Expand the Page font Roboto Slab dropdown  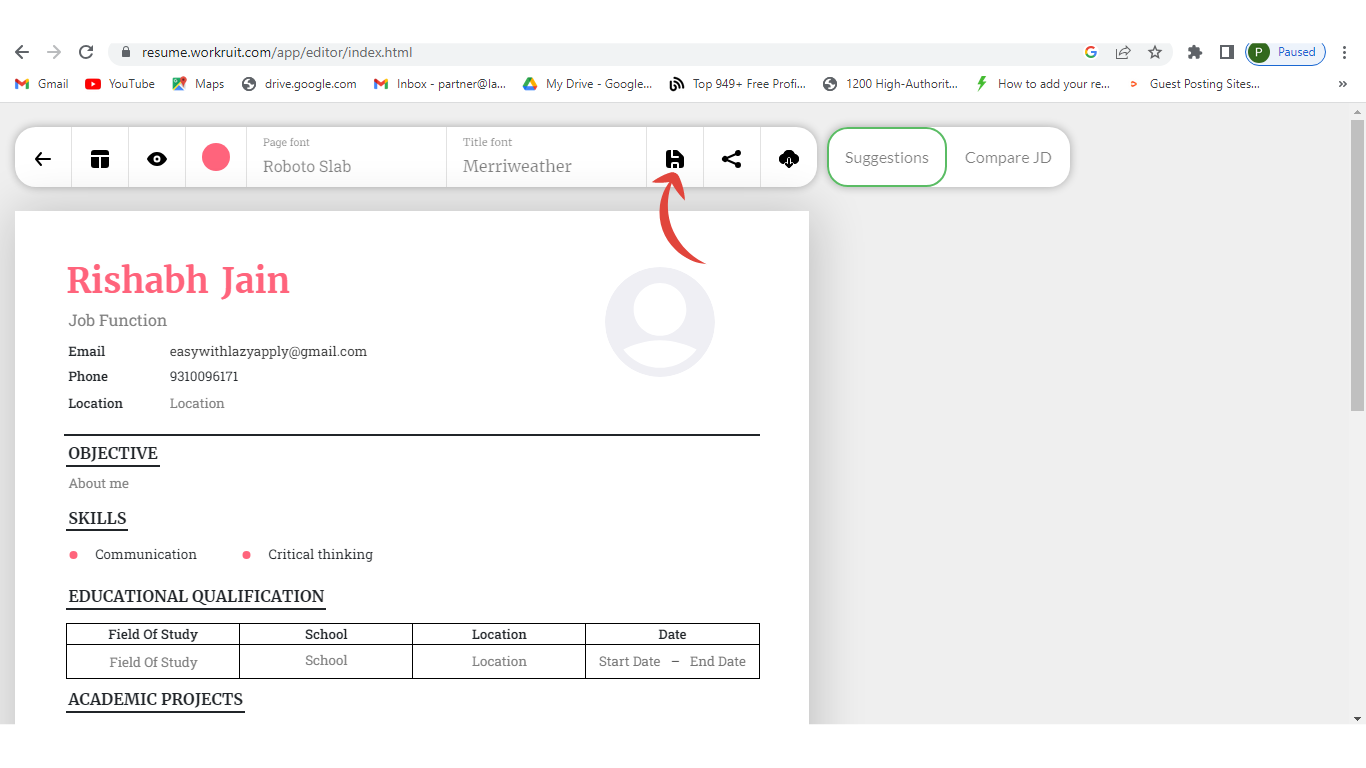point(346,158)
